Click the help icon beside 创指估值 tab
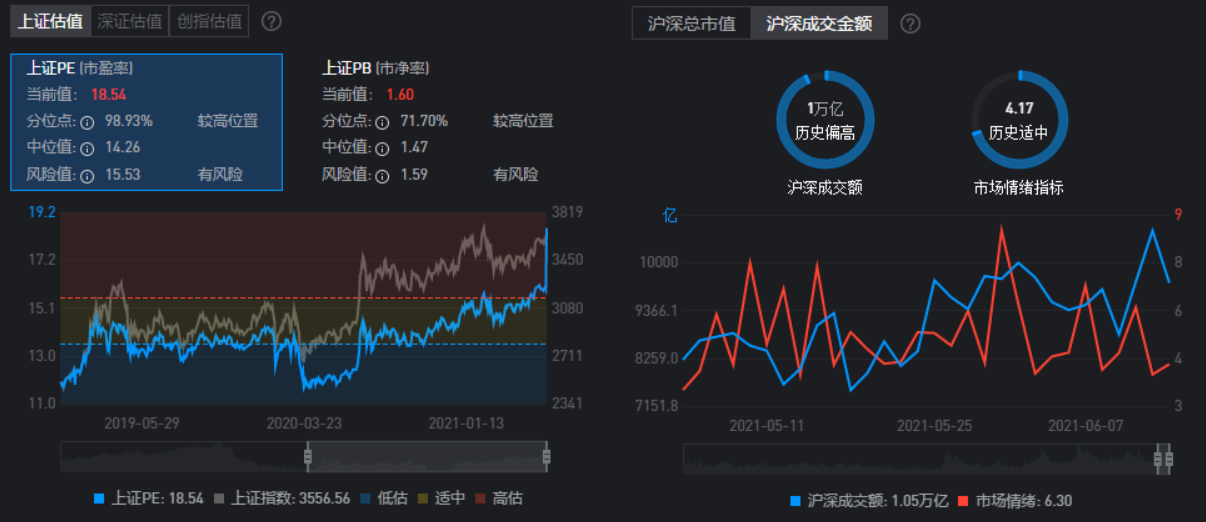The width and height of the screenshot is (1206, 522). click(x=271, y=21)
